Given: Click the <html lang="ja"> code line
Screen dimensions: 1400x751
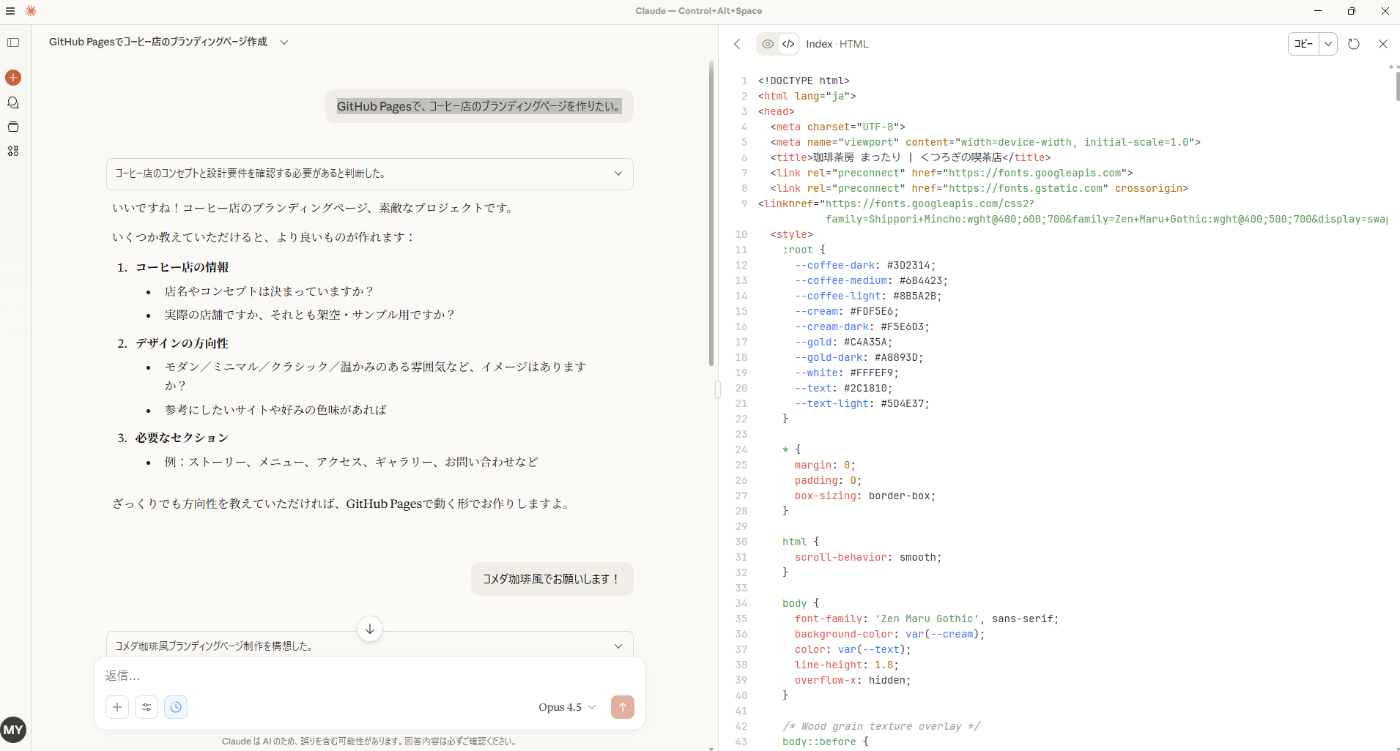Looking at the screenshot, I should point(806,96).
